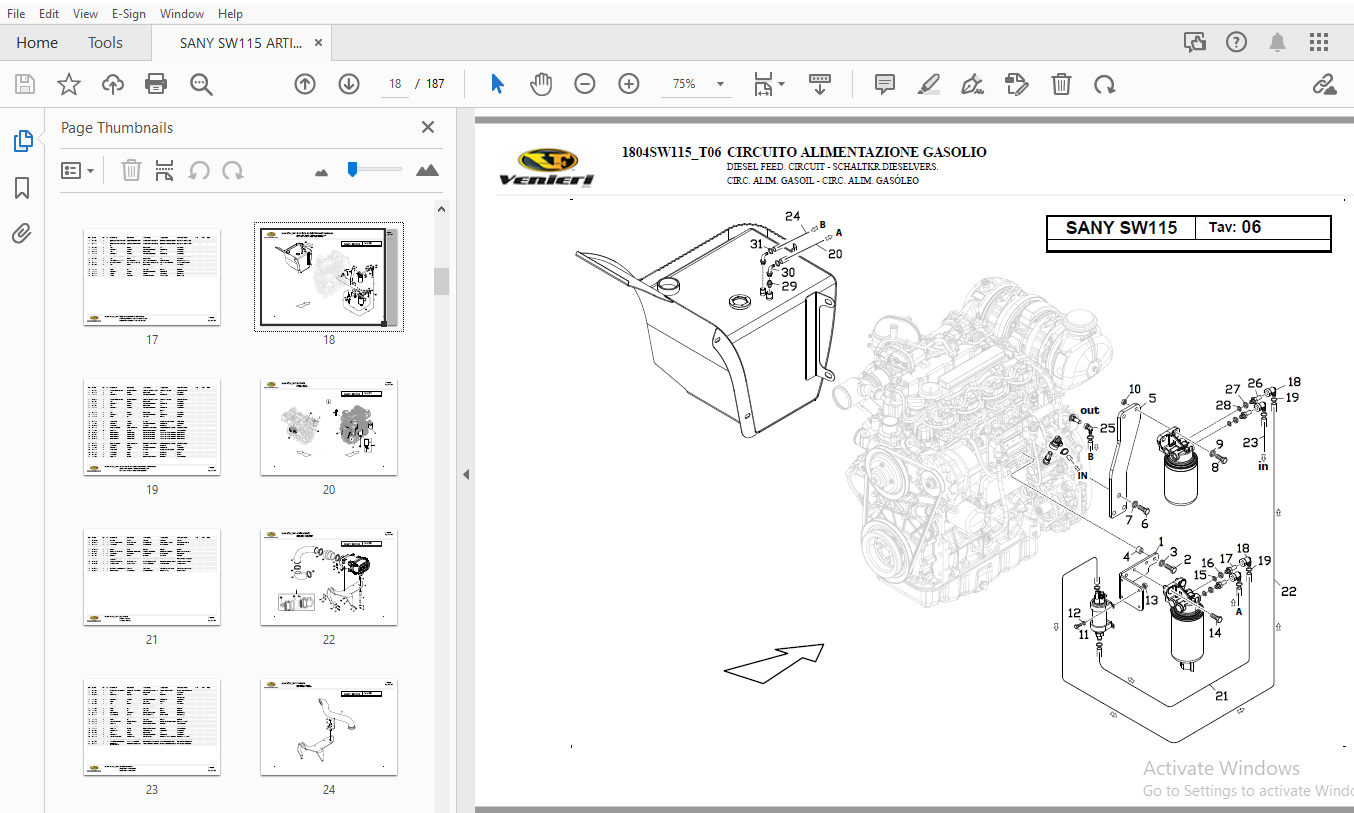Click the thumbnails scrollbar up arrow

[x=441, y=209]
